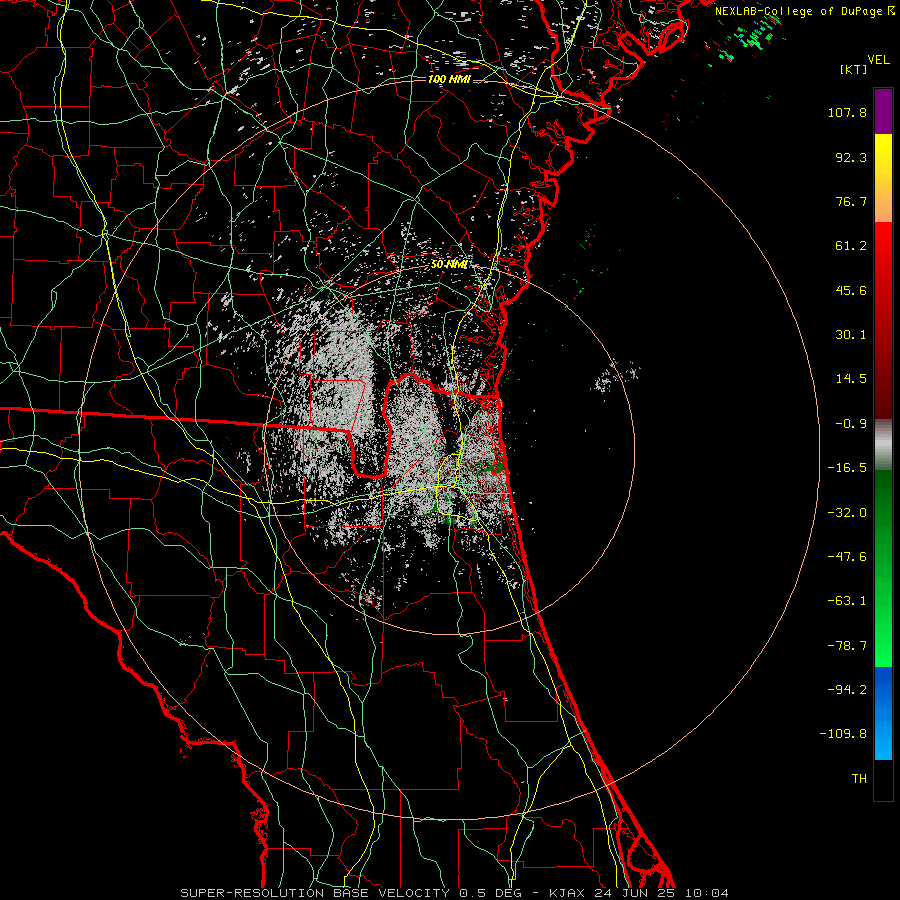Click the 61.2 velocity scale value
The width and height of the screenshot is (900, 900).
[851, 246]
